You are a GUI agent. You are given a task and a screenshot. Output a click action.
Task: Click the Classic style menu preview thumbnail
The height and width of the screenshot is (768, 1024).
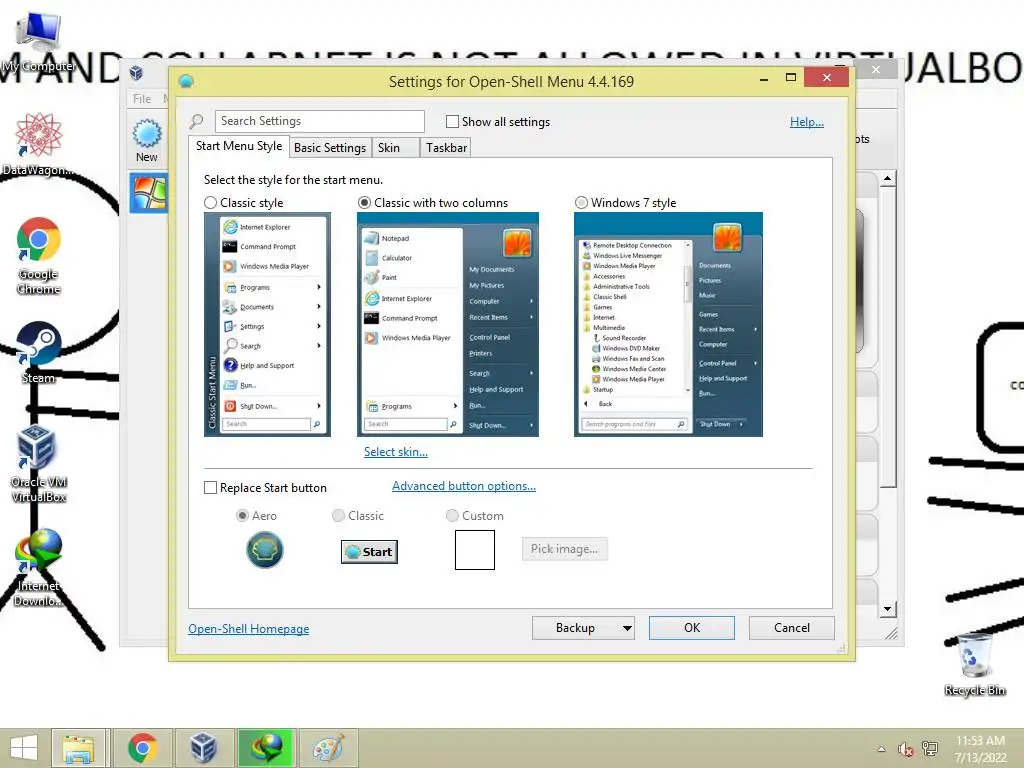(x=267, y=325)
